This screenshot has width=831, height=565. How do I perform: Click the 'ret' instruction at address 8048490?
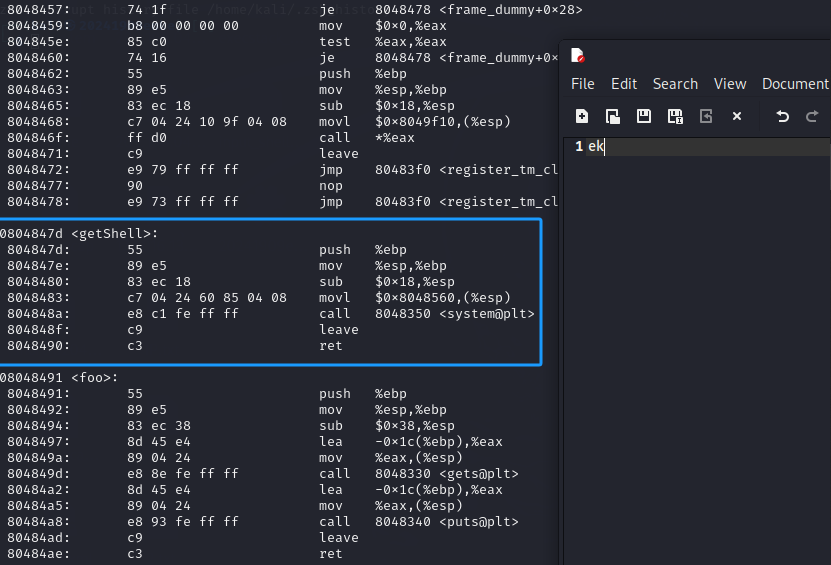point(331,346)
